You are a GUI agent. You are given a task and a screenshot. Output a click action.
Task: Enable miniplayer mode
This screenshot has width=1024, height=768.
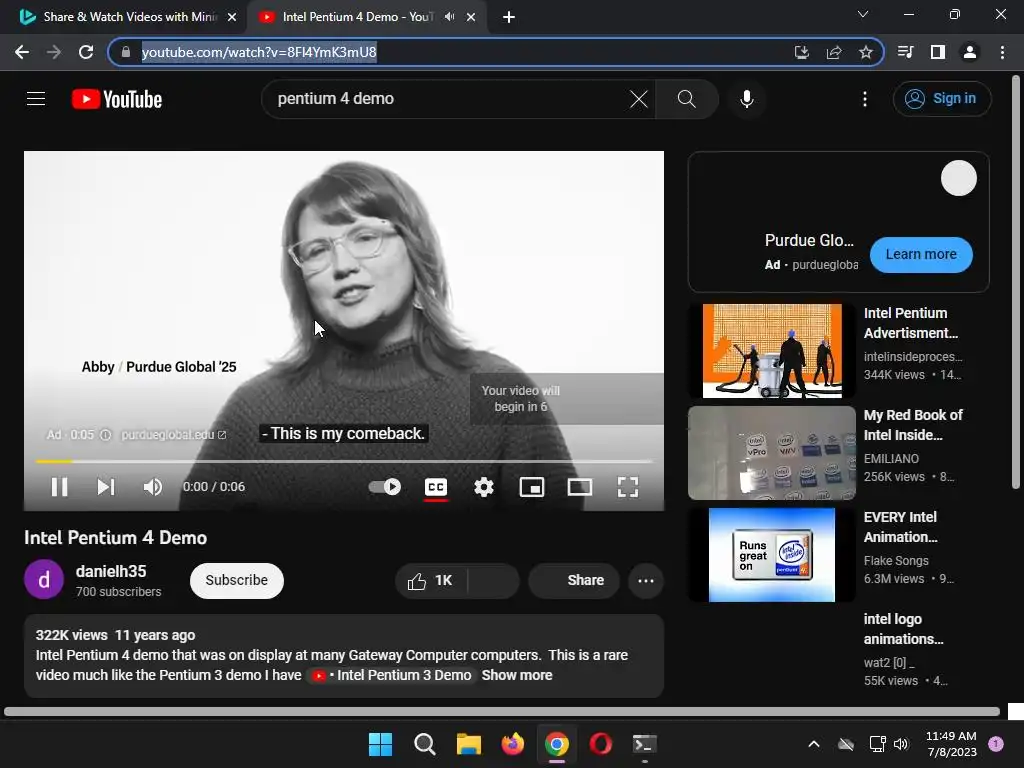[x=532, y=487]
